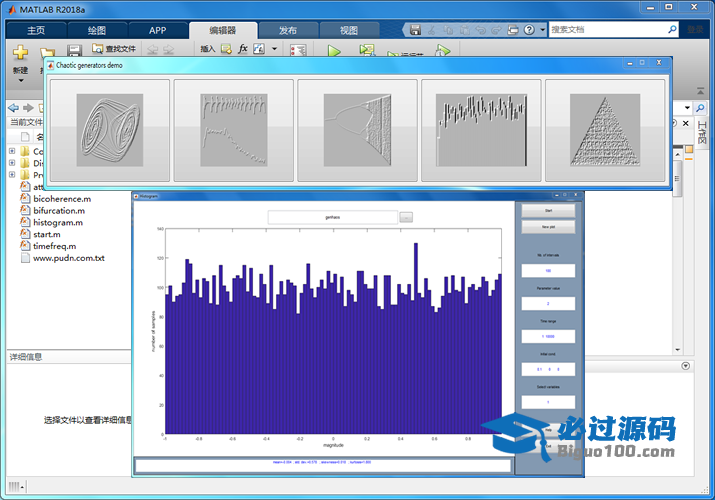
Task: Open the quick access toolbar dropdown arrow
Action: [x=543, y=30]
